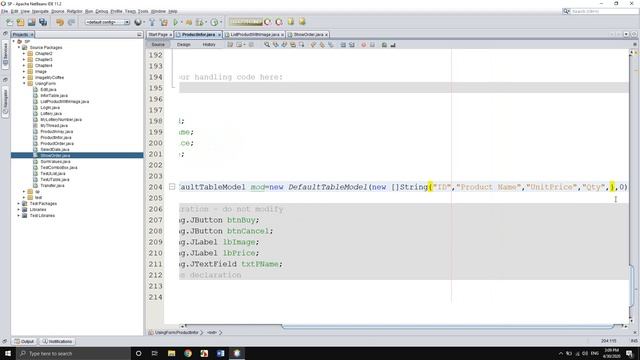640x360 pixels.
Task: Expand the Chapter4 package
Action: point(24,65)
